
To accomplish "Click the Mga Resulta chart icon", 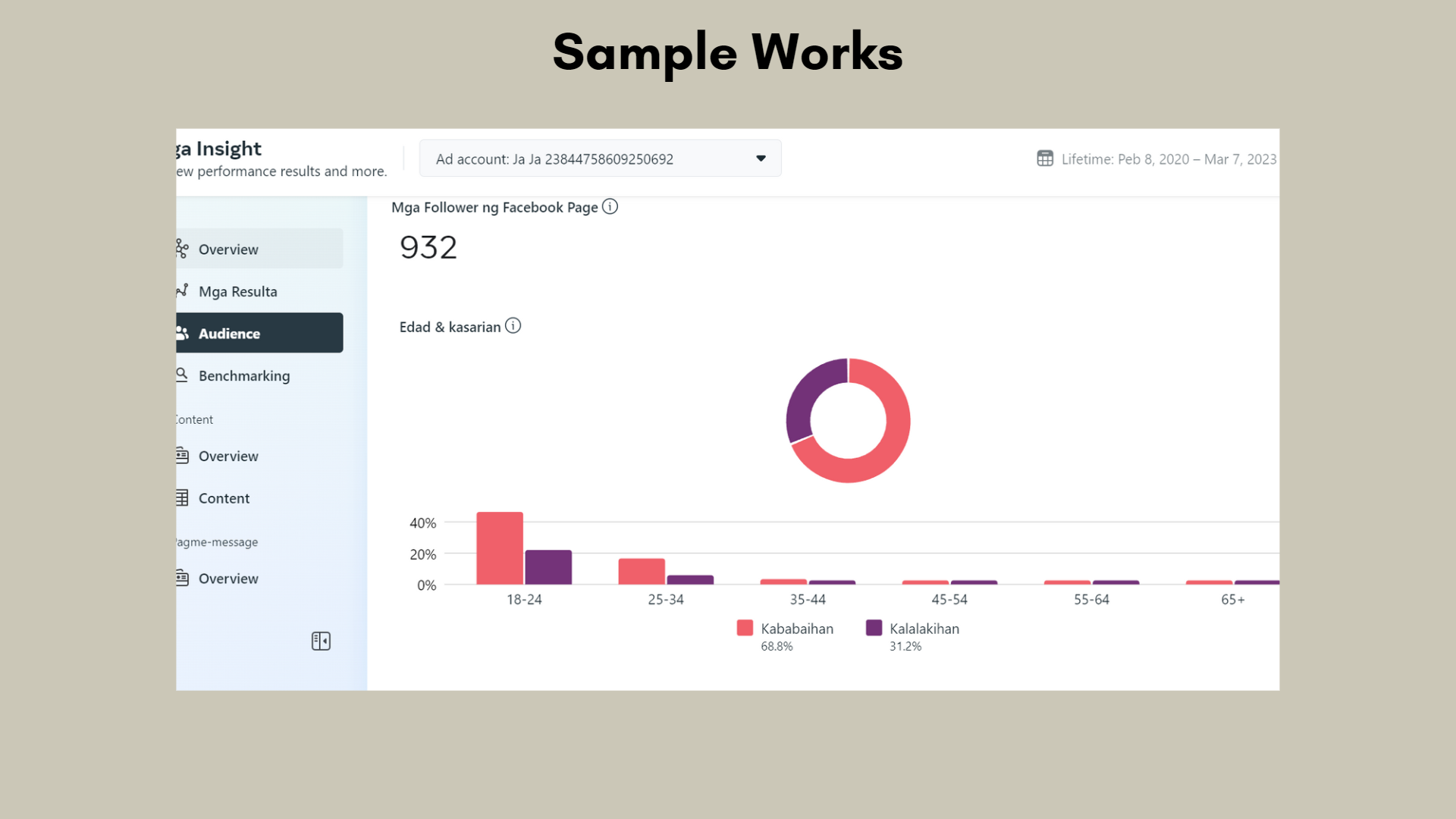I will click(182, 290).
